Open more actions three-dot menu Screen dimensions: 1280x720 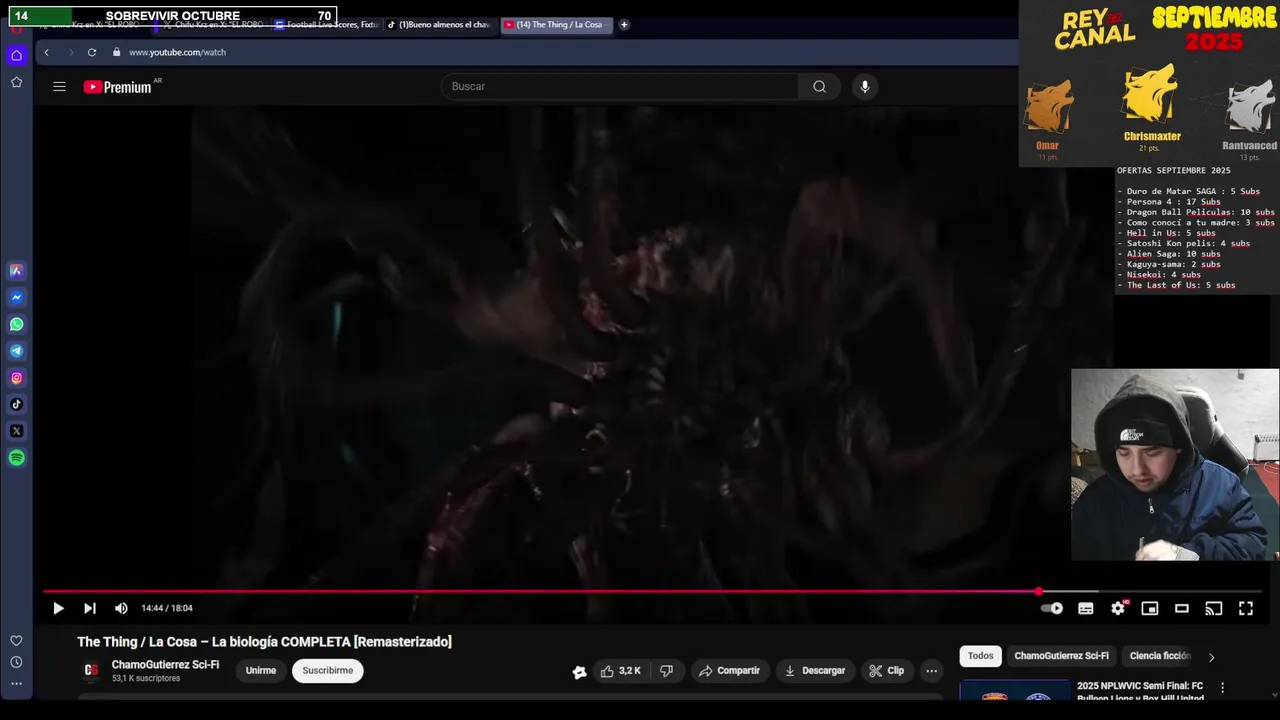[x=932, y=671]
